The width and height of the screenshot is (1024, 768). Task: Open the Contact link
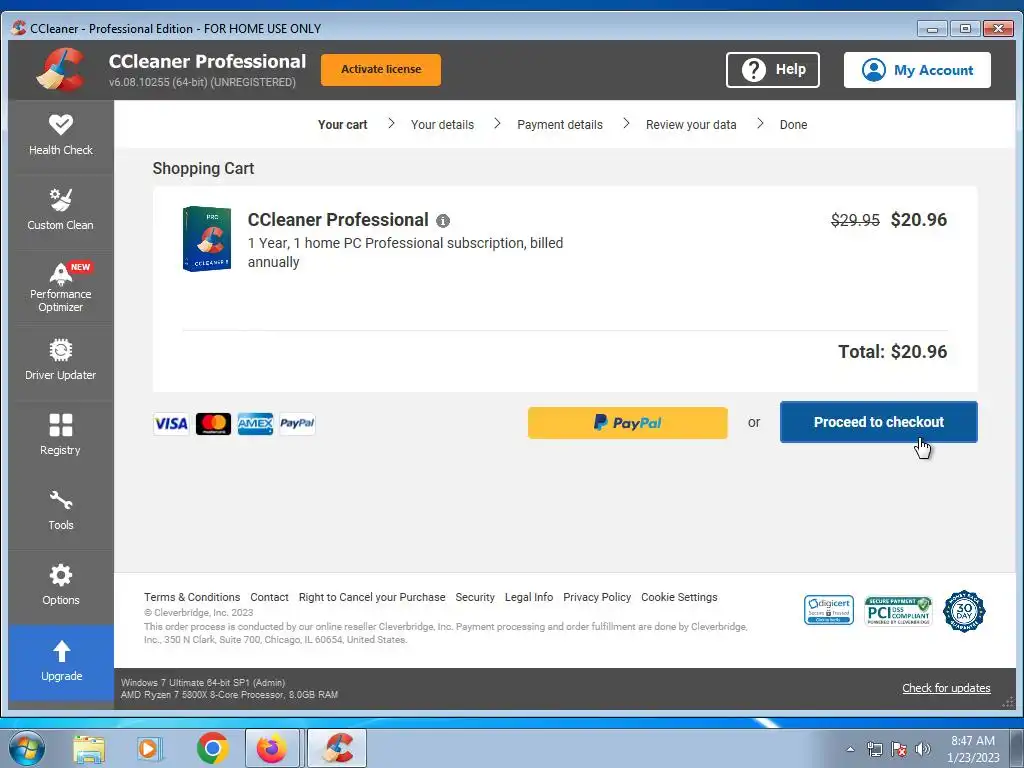269,597
